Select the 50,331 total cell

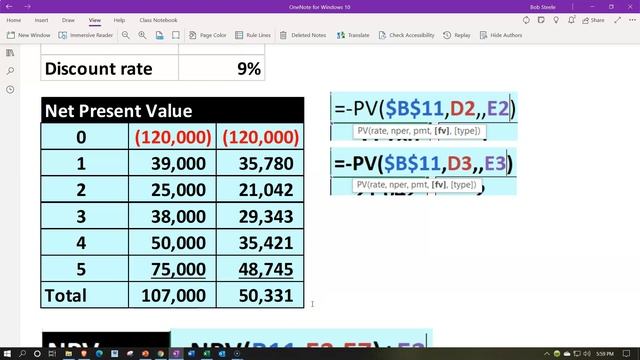(x=260, y=295)
